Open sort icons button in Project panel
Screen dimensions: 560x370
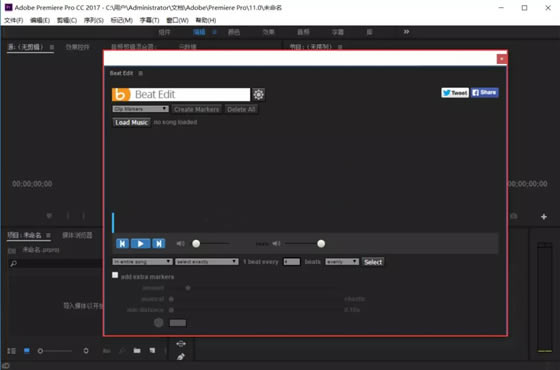click(x=86, y=351)
